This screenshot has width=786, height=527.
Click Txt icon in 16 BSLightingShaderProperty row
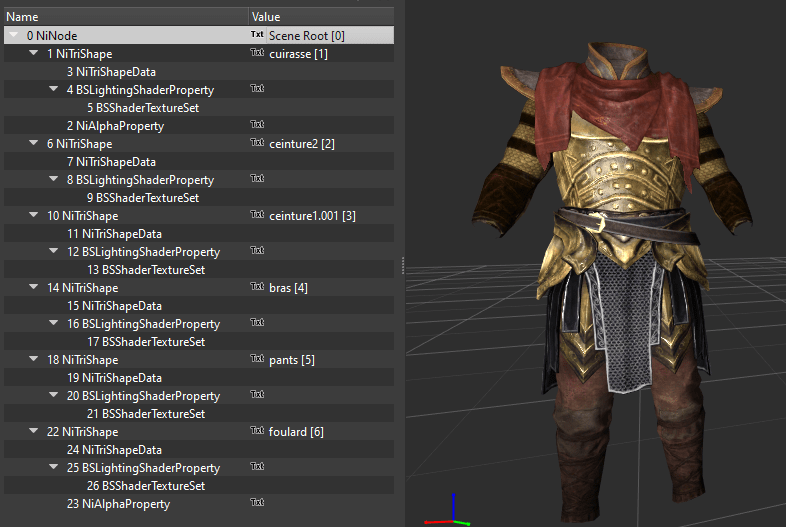(257, 323)
